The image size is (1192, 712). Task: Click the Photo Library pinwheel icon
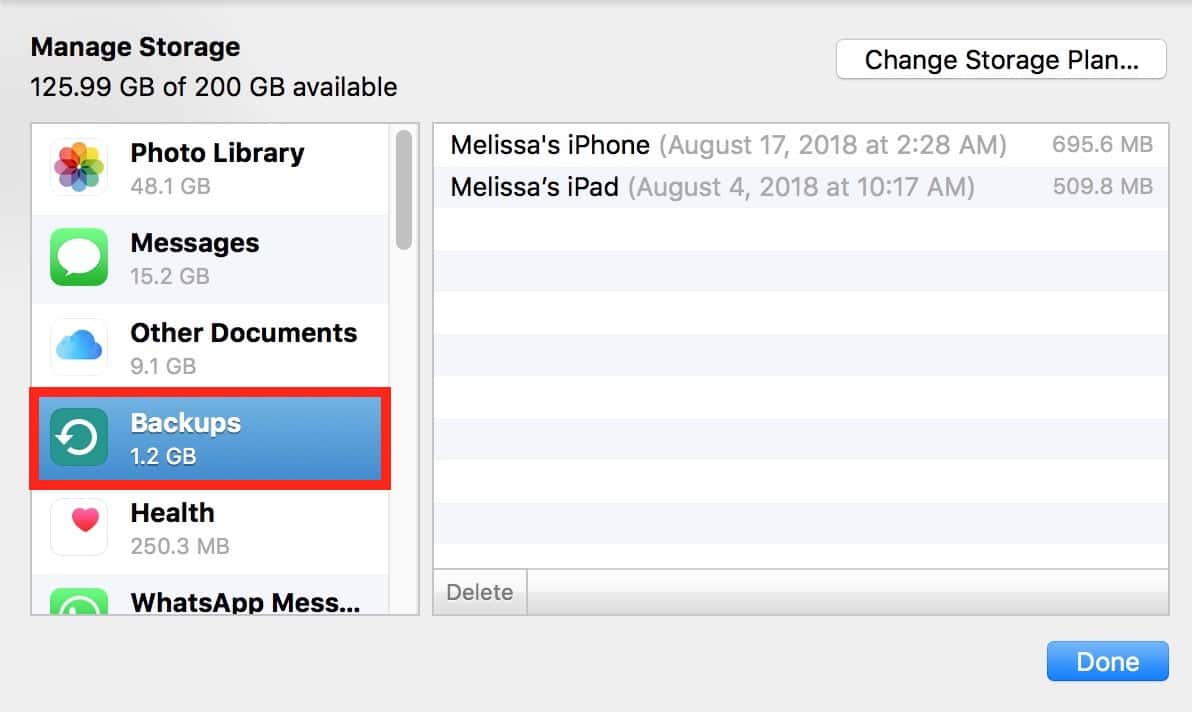click(79, 168)
